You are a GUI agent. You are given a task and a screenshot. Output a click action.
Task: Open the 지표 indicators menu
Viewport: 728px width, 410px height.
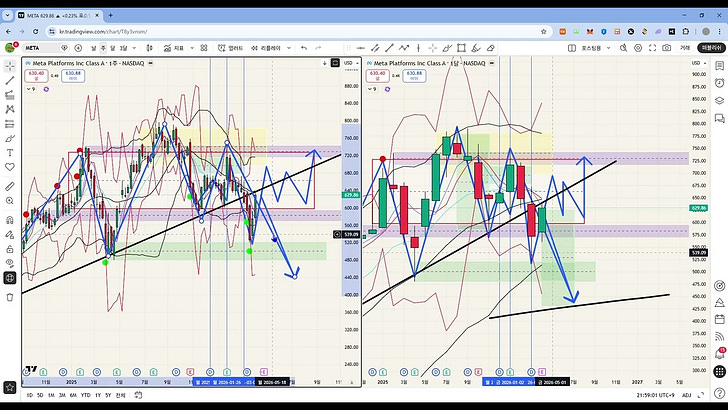pyautogui.click(x=174, y=48)
